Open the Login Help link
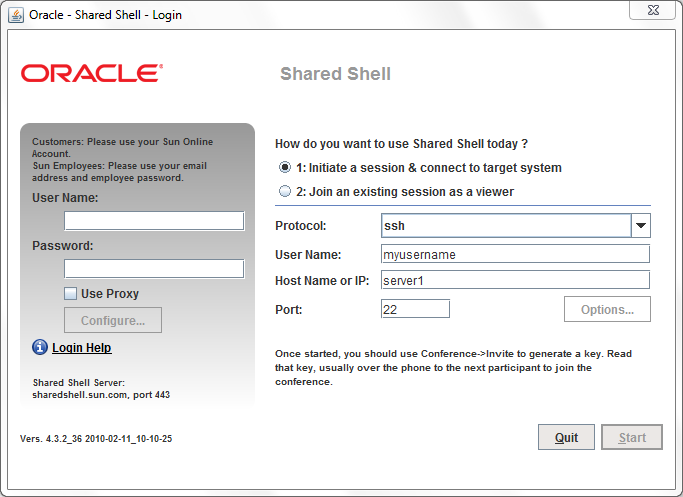Screen dimensions: 683x497 pos(82,348)
